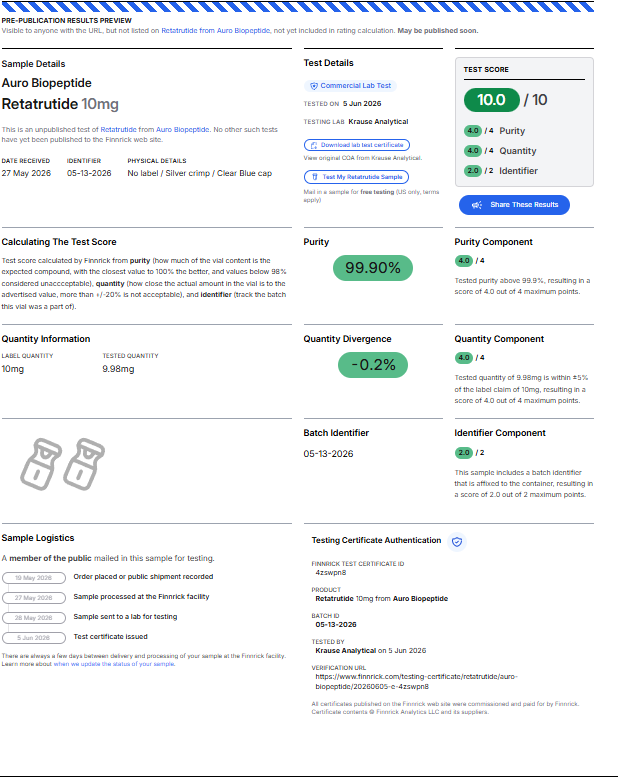622x777 pixels.
Task: Click the verified shield icon beside Testing Certificate Authentication
Action: [x=457, y=542]
